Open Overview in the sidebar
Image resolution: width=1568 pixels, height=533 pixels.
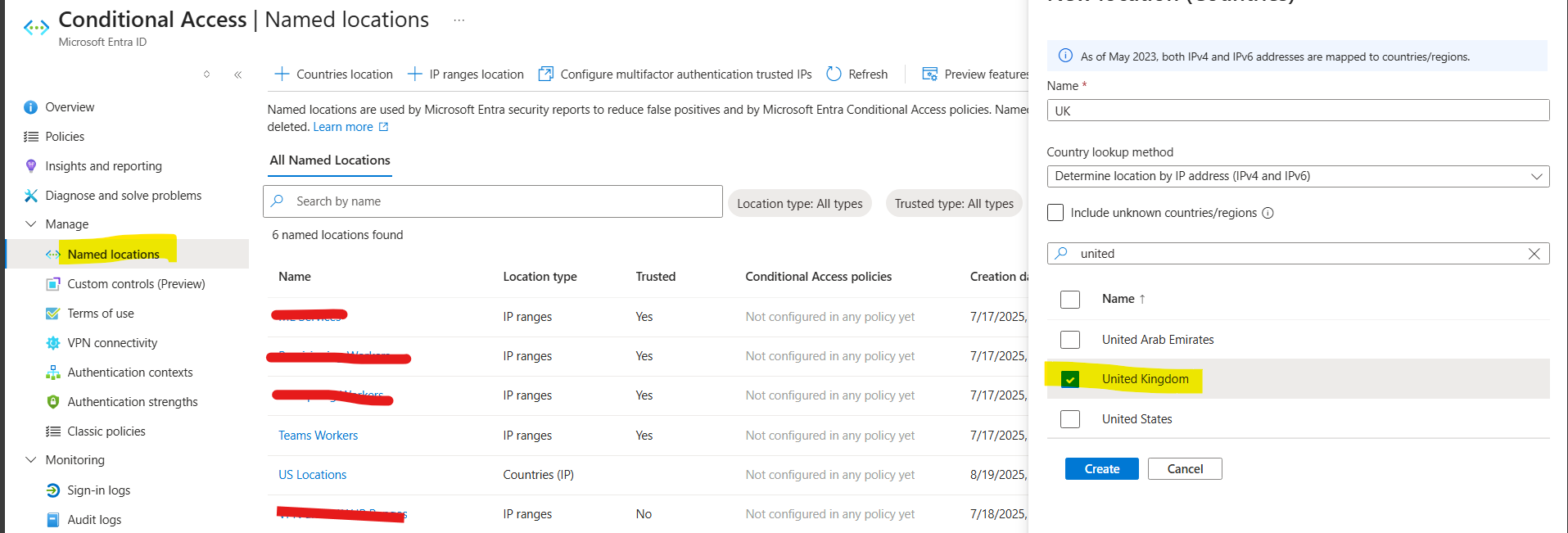click(70, 107)
